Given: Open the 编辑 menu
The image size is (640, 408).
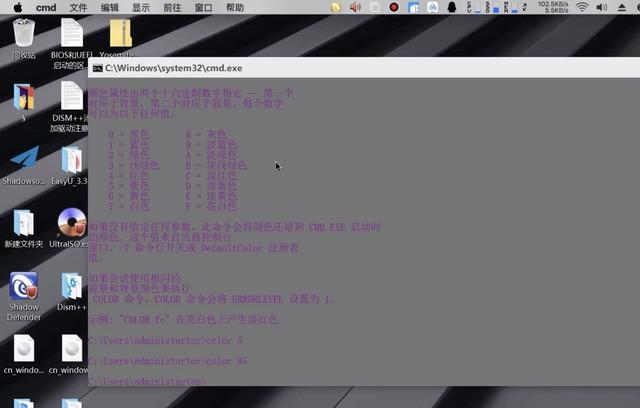Looking at the screenshot, I should click(110, 7).
